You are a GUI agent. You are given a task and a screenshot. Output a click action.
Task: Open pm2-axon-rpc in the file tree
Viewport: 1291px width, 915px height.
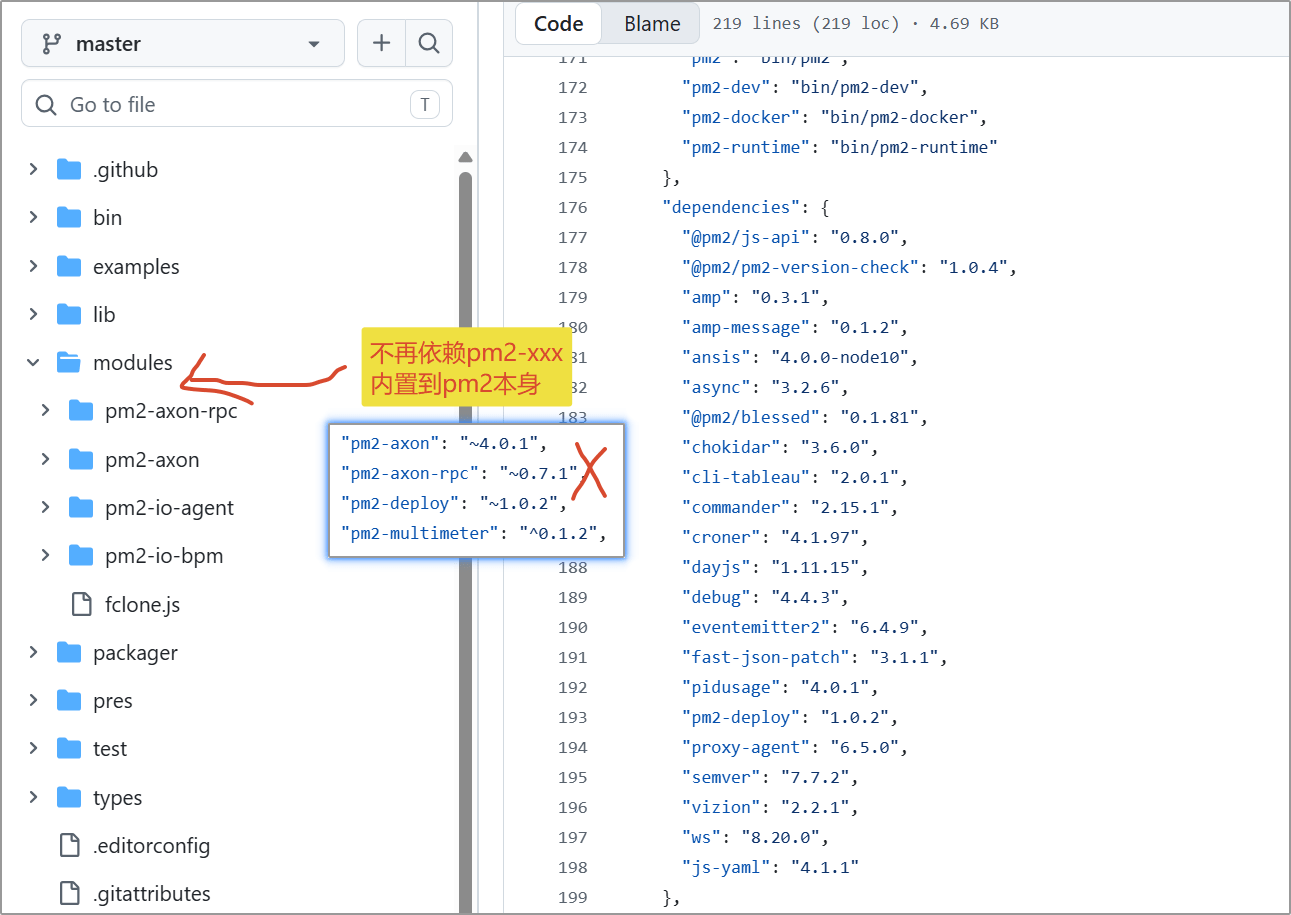pos(171,410)
